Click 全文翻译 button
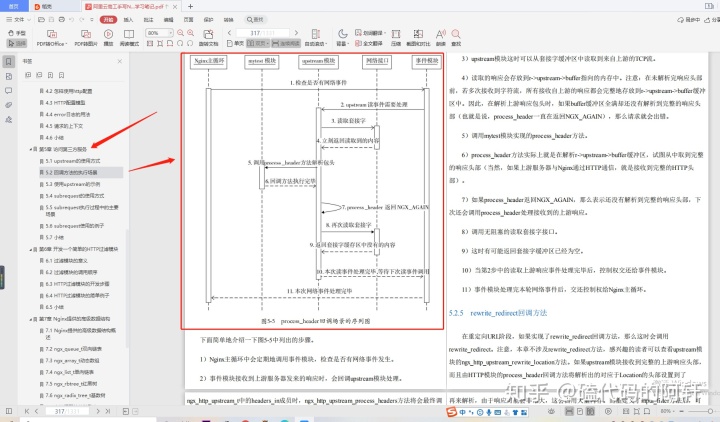Image resolution: width=720 pixels, height=422 pixels. pos(369,43)
